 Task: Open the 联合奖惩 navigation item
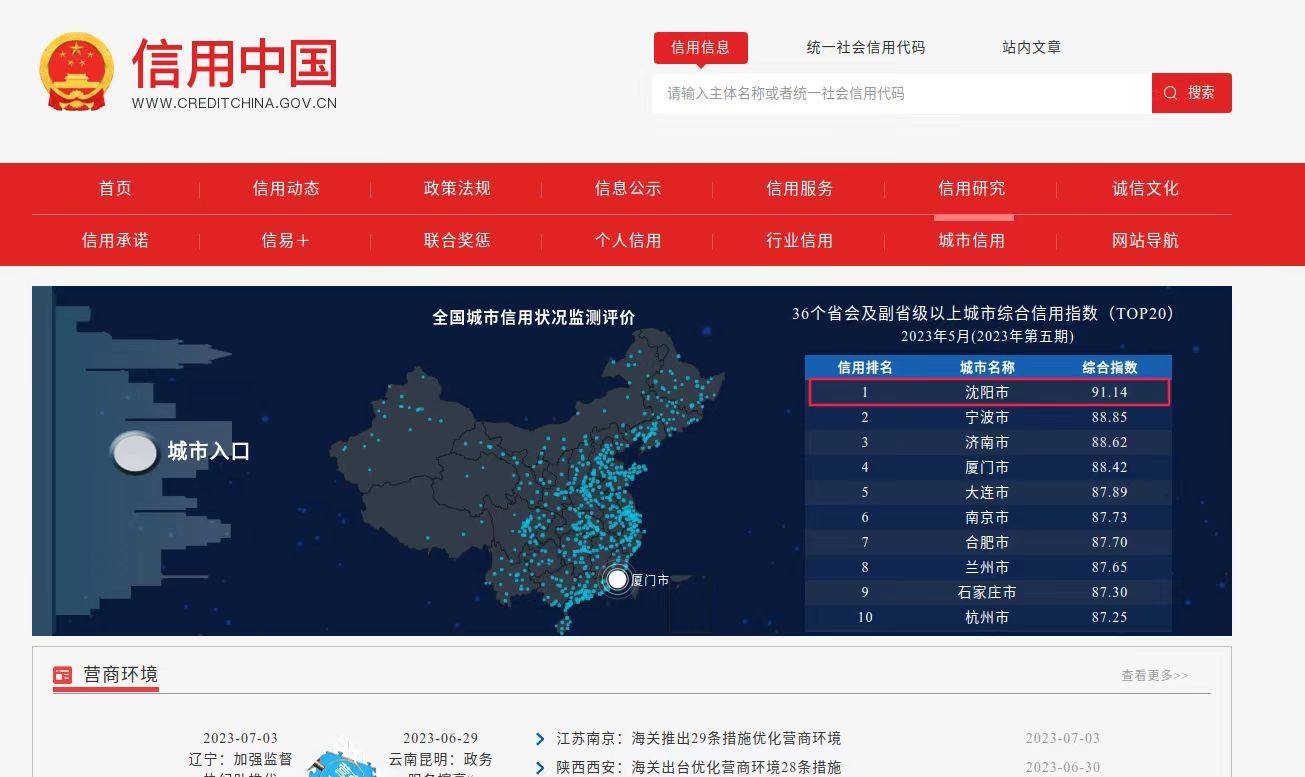pyautogui.click(x=457, y=240)
